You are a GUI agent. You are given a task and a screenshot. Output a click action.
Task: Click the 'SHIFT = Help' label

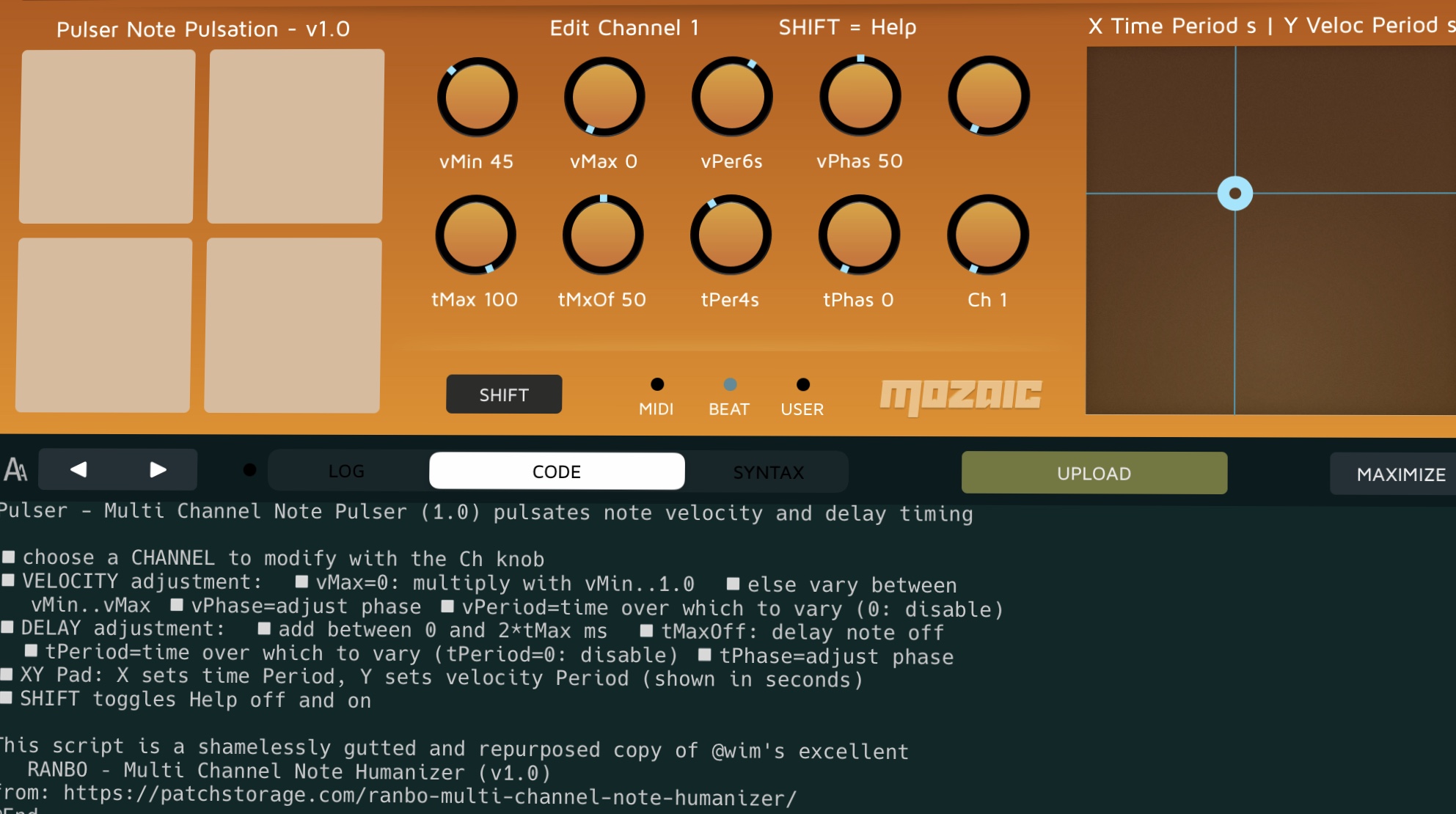847,27
